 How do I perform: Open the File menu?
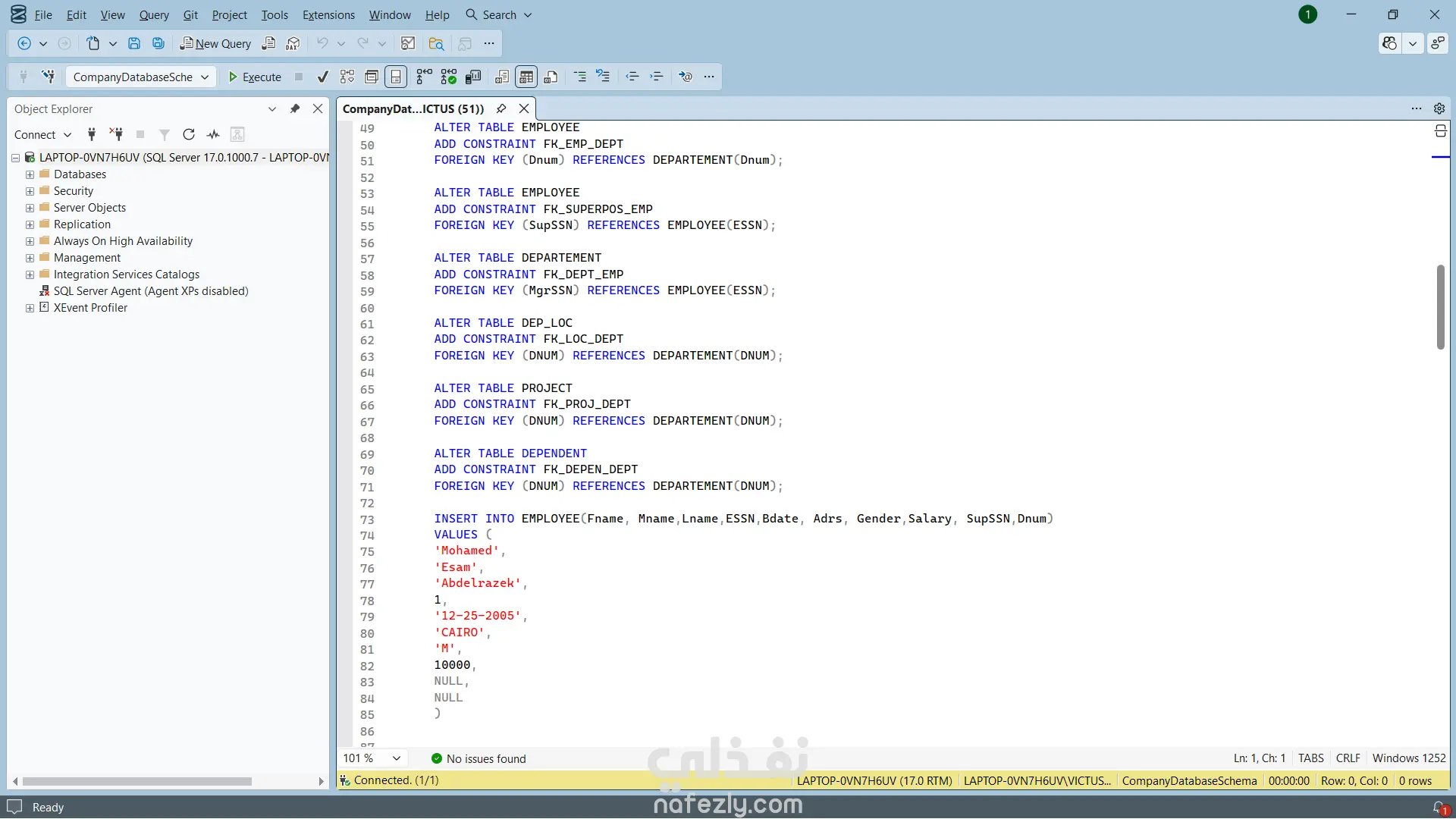tap(43, 14)
